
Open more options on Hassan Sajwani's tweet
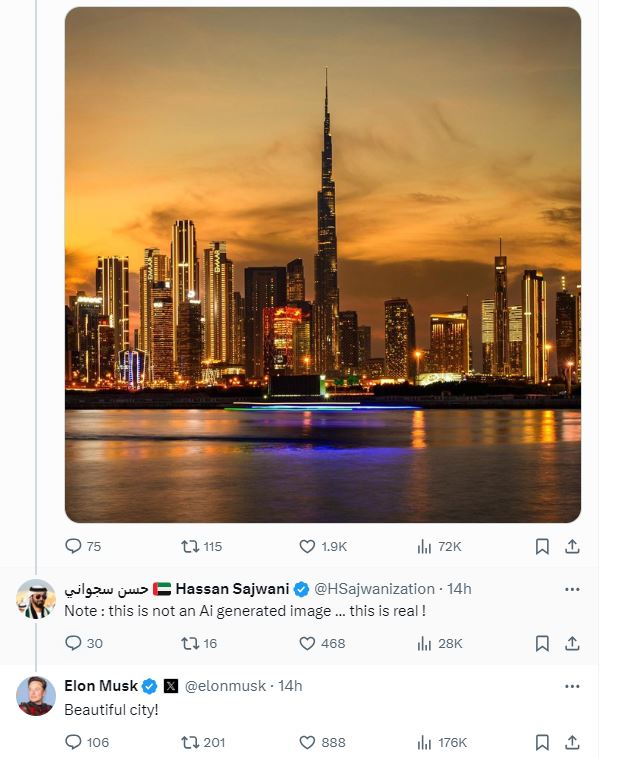[x=572, y=589]
